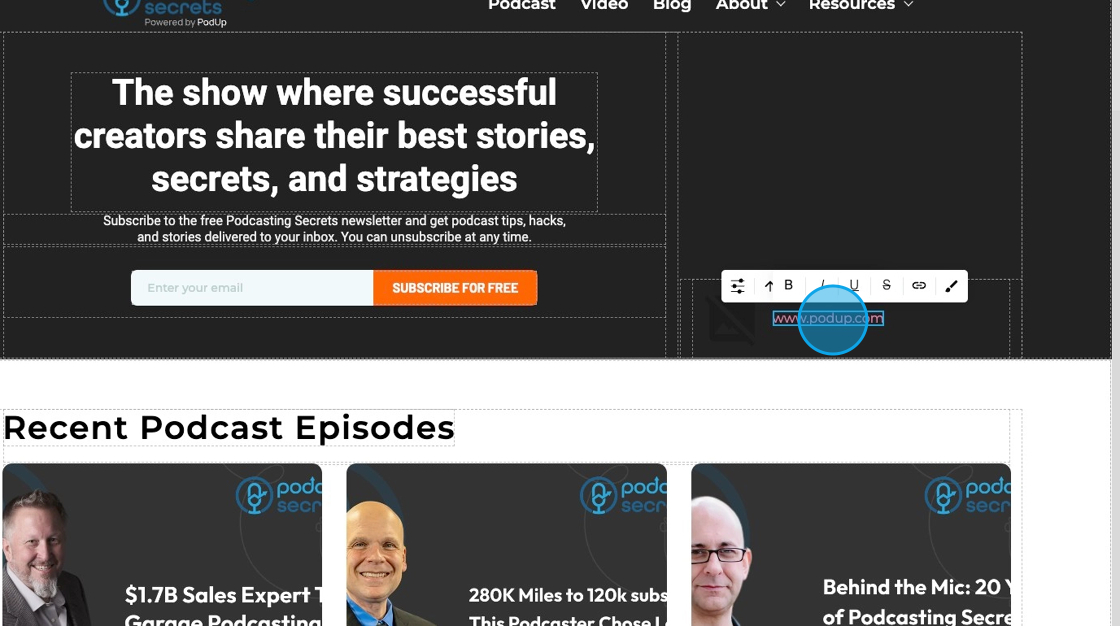The height and width of the screenshot is (626, 1120).
Task: Select the missing image placeholder icon
Action: tap(732, 319)
